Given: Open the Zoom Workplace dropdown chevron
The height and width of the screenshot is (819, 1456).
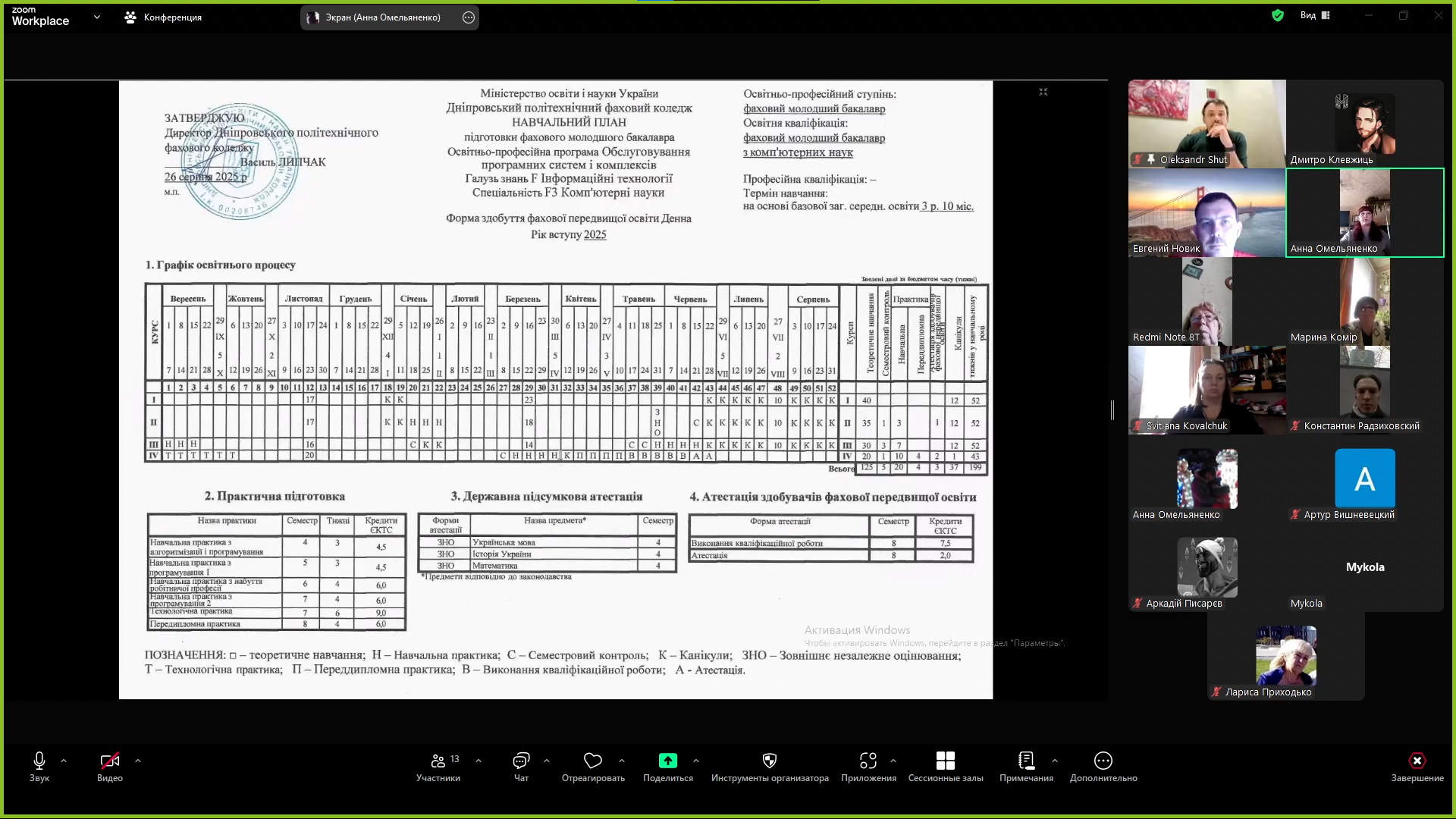Looking at the screenshot, I should 97,17.
